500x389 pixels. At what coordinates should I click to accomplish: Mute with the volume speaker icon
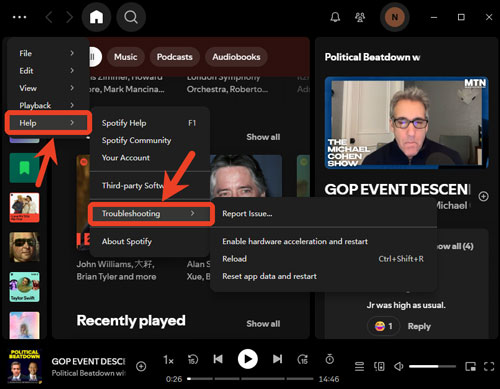click(x=398, y=367)
